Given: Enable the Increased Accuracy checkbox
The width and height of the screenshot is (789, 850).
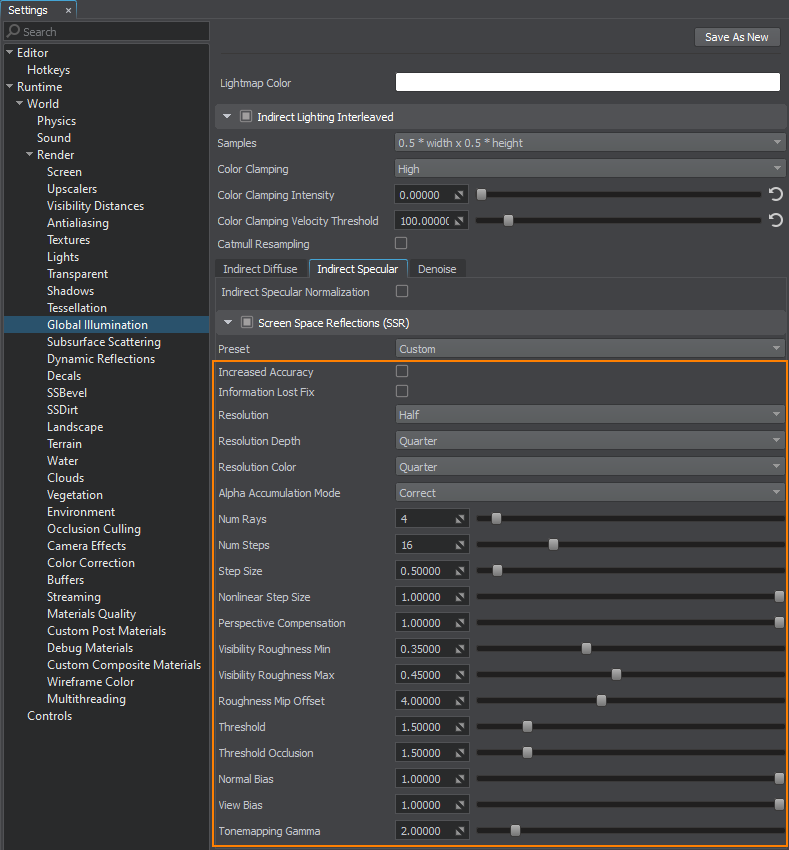Looking at the screenshot, I should tap(402, 372).
